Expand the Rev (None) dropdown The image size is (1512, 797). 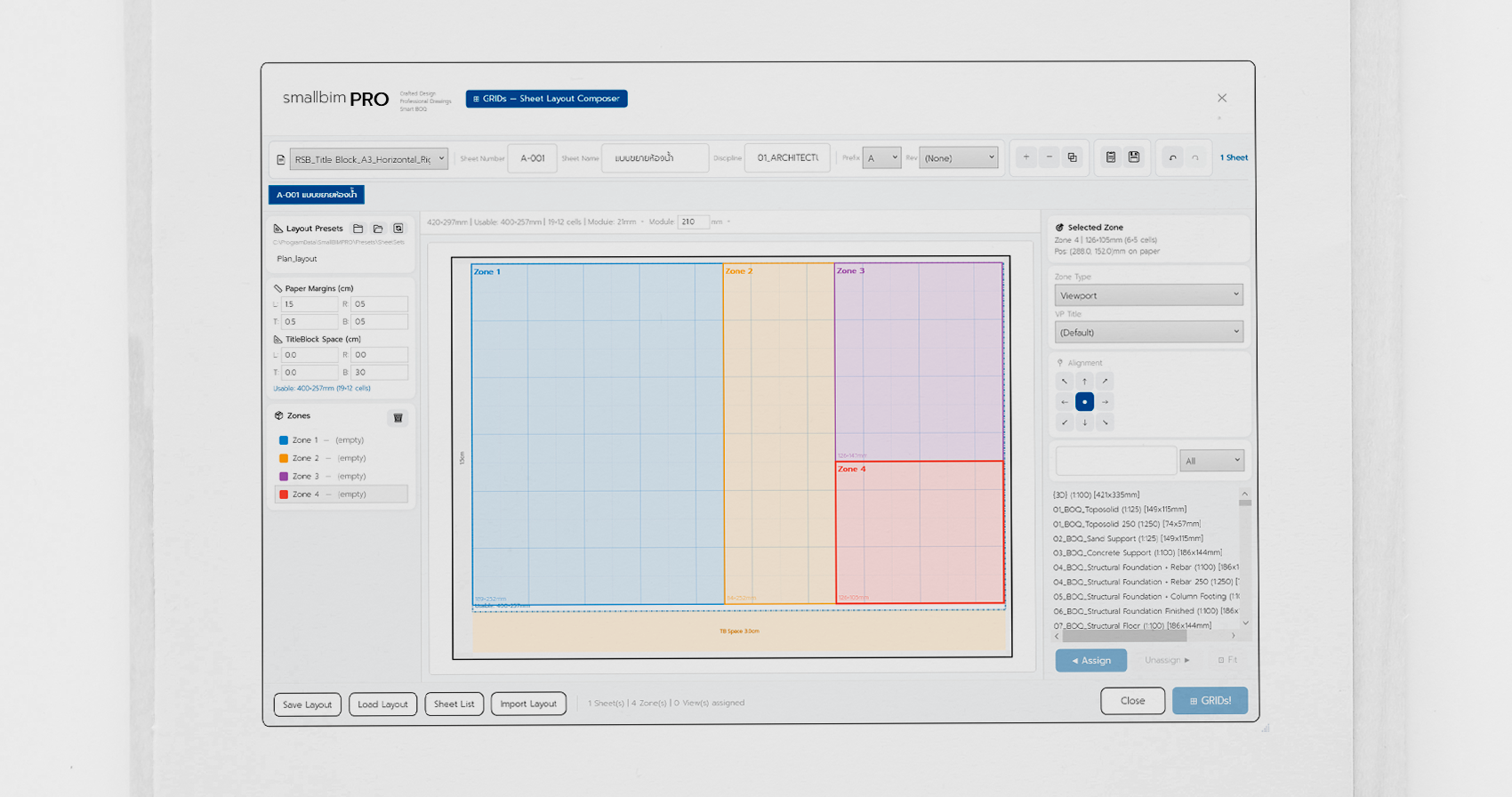[958, 158]
